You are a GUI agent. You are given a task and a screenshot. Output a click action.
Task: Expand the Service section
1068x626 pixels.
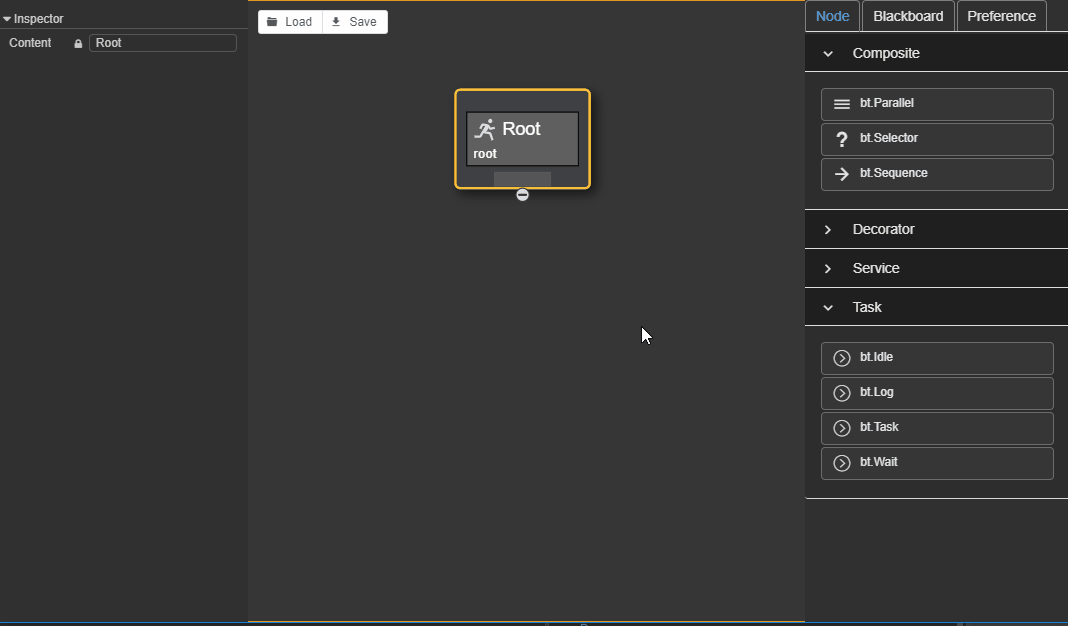pos(828,269)
